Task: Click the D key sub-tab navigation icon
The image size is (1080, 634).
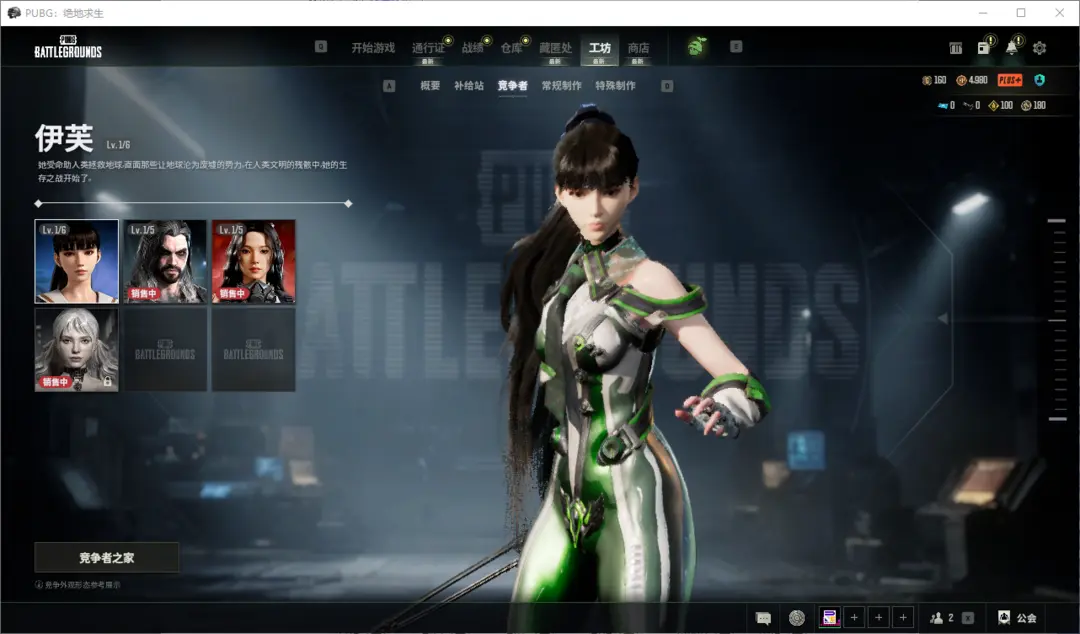Action: [667, 86]
